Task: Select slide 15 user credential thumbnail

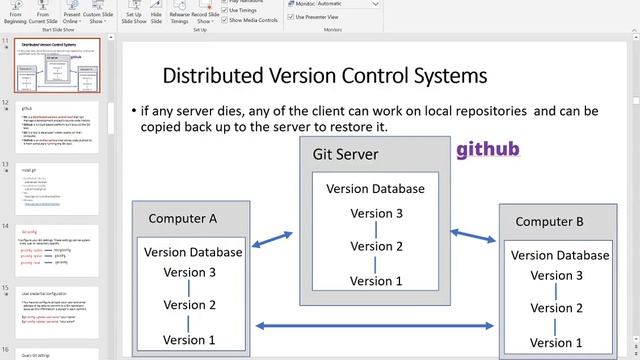Action: pos(57,313)
